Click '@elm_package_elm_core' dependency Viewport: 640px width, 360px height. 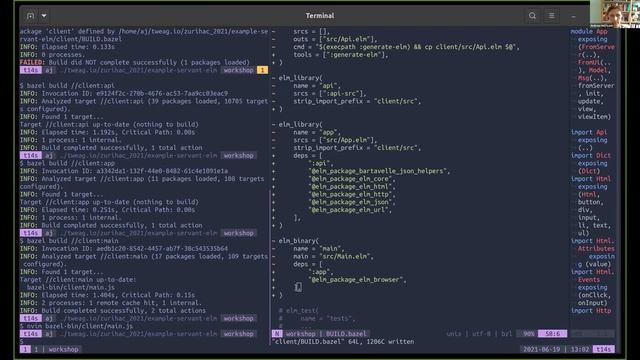tap(352, 179)
